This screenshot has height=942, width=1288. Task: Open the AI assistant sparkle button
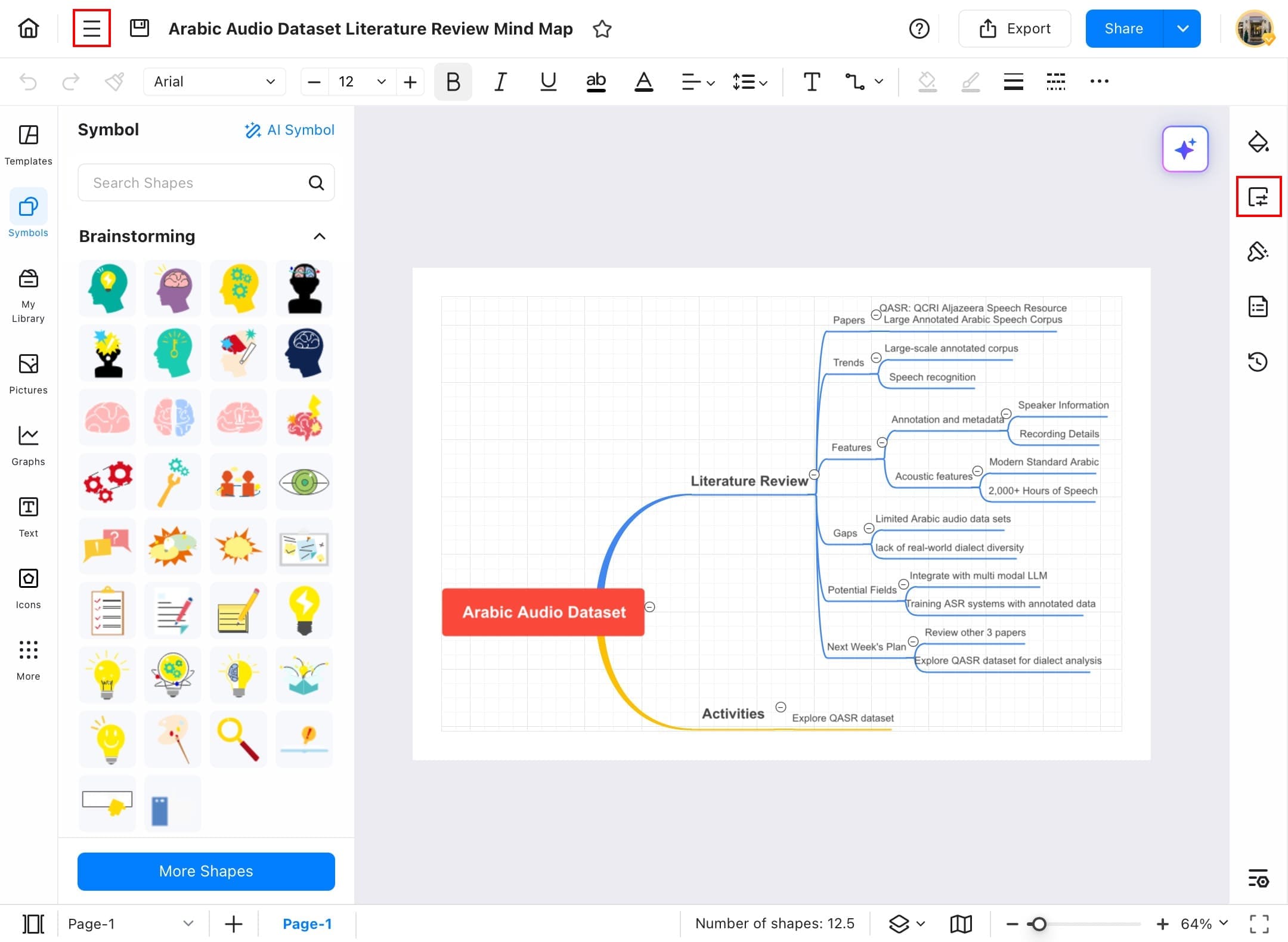point(1184,149)
